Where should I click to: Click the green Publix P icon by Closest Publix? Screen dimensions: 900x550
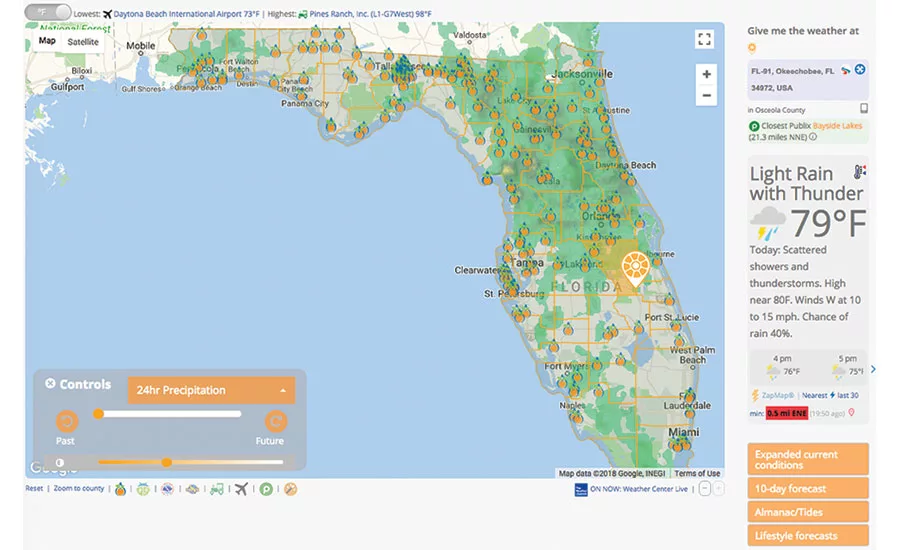pyautogui.click(x=754, y=126)
